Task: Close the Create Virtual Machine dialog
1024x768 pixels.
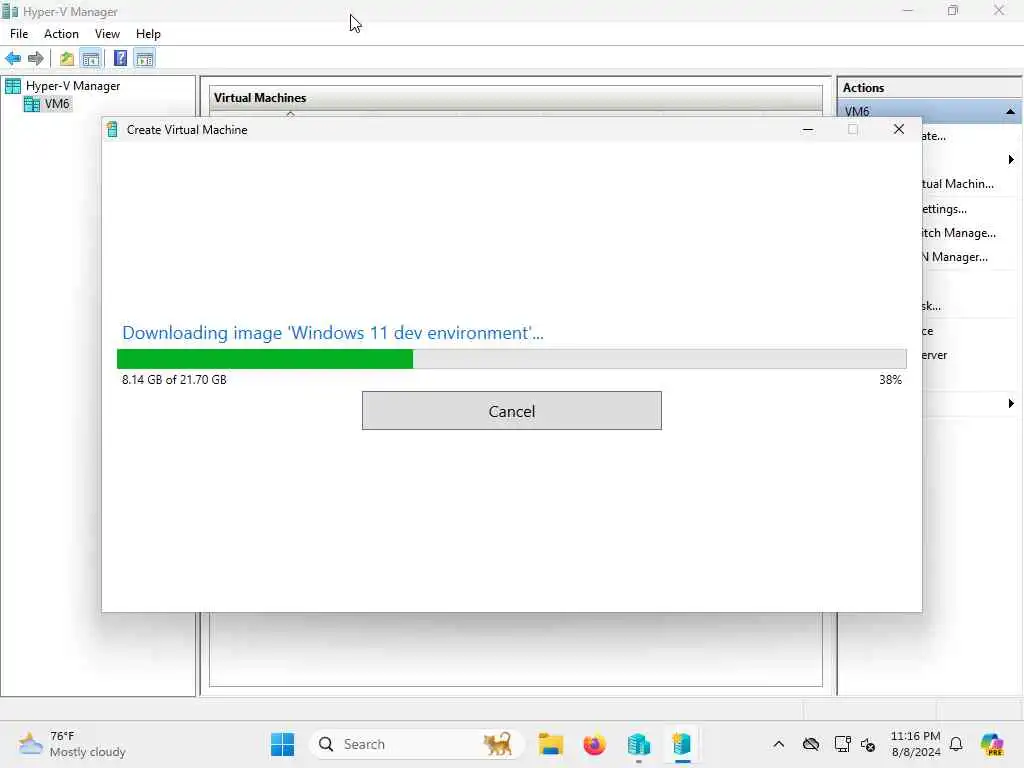Action: click(x=899, y=129)
